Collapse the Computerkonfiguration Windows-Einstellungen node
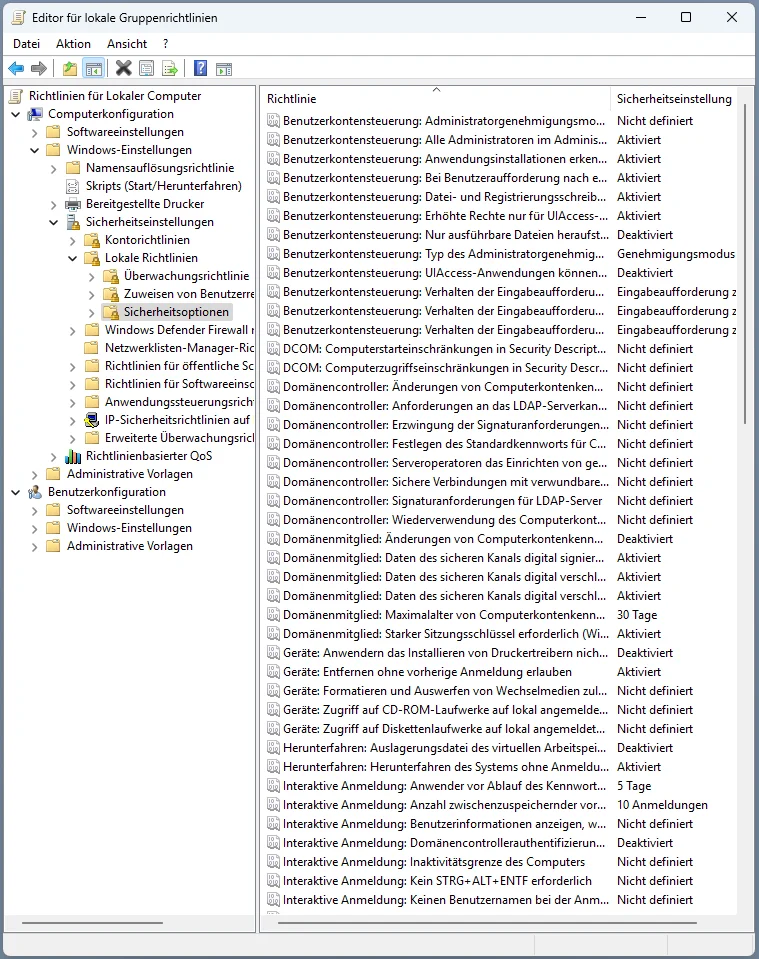This screenshot has width=759, height=959. [35, 150]
